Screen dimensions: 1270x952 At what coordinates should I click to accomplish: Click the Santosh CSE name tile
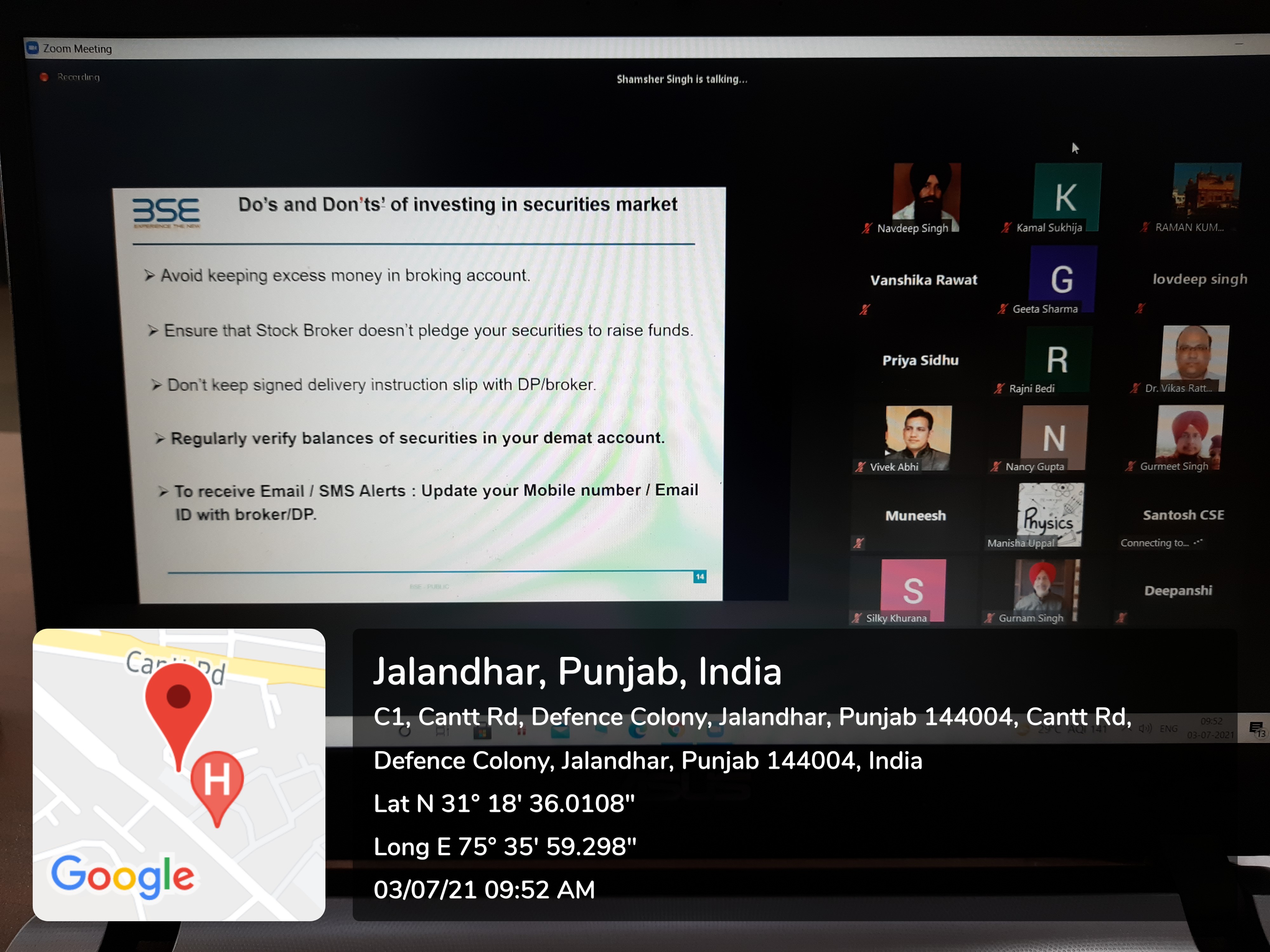pyautogui.click(x=1183, y=515)
